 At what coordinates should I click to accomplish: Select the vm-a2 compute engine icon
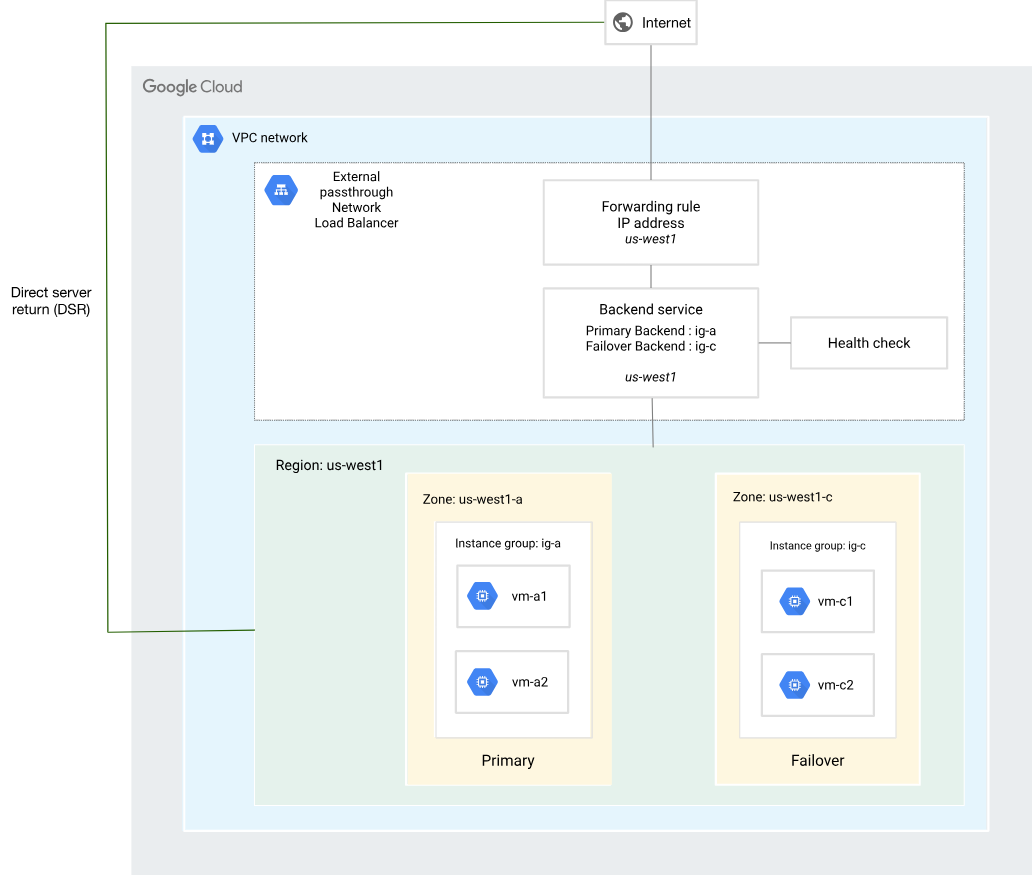pos(482,682)
